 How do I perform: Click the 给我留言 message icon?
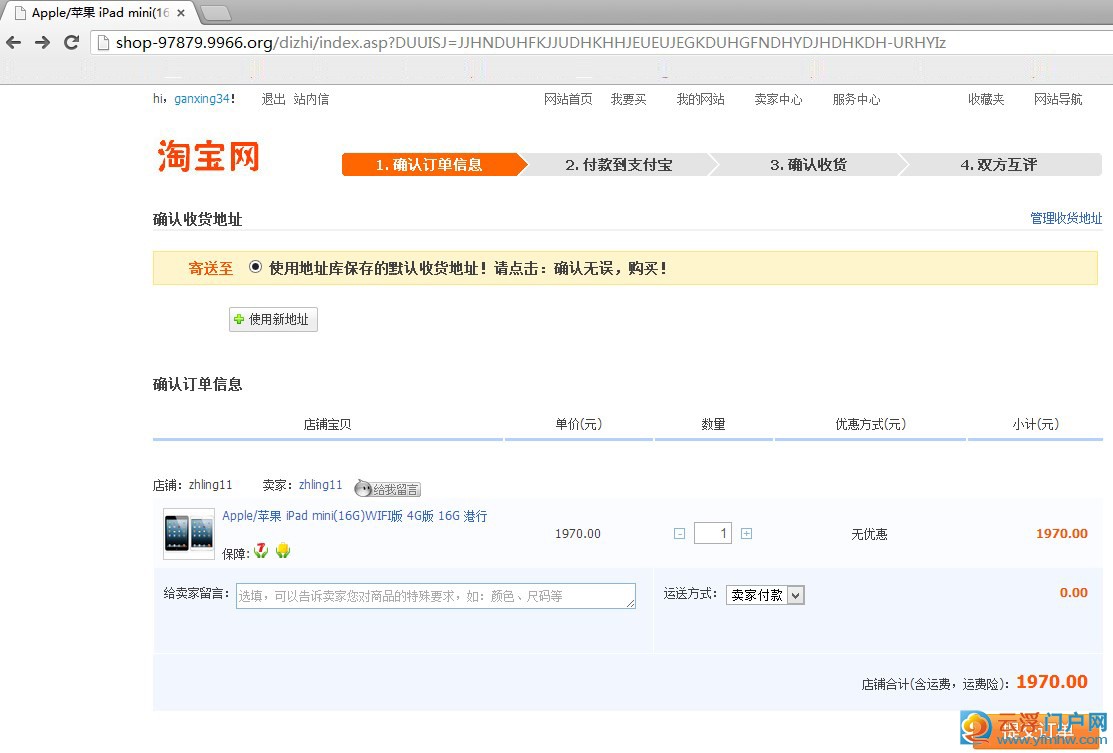pyautogui.click(x=387, y=488)
